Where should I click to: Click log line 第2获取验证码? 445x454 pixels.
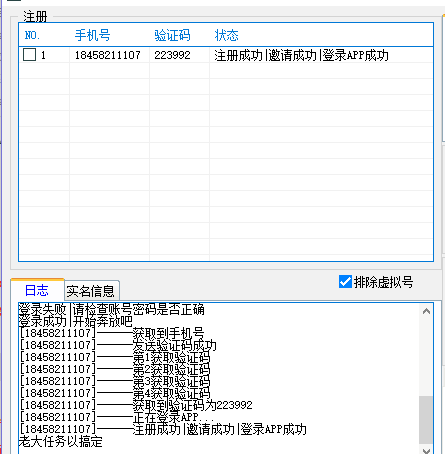click(115, 369)
